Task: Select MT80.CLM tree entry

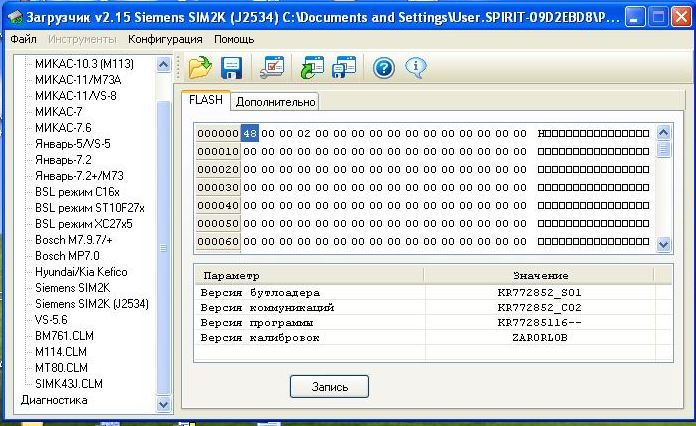Action: coord(61,367)
